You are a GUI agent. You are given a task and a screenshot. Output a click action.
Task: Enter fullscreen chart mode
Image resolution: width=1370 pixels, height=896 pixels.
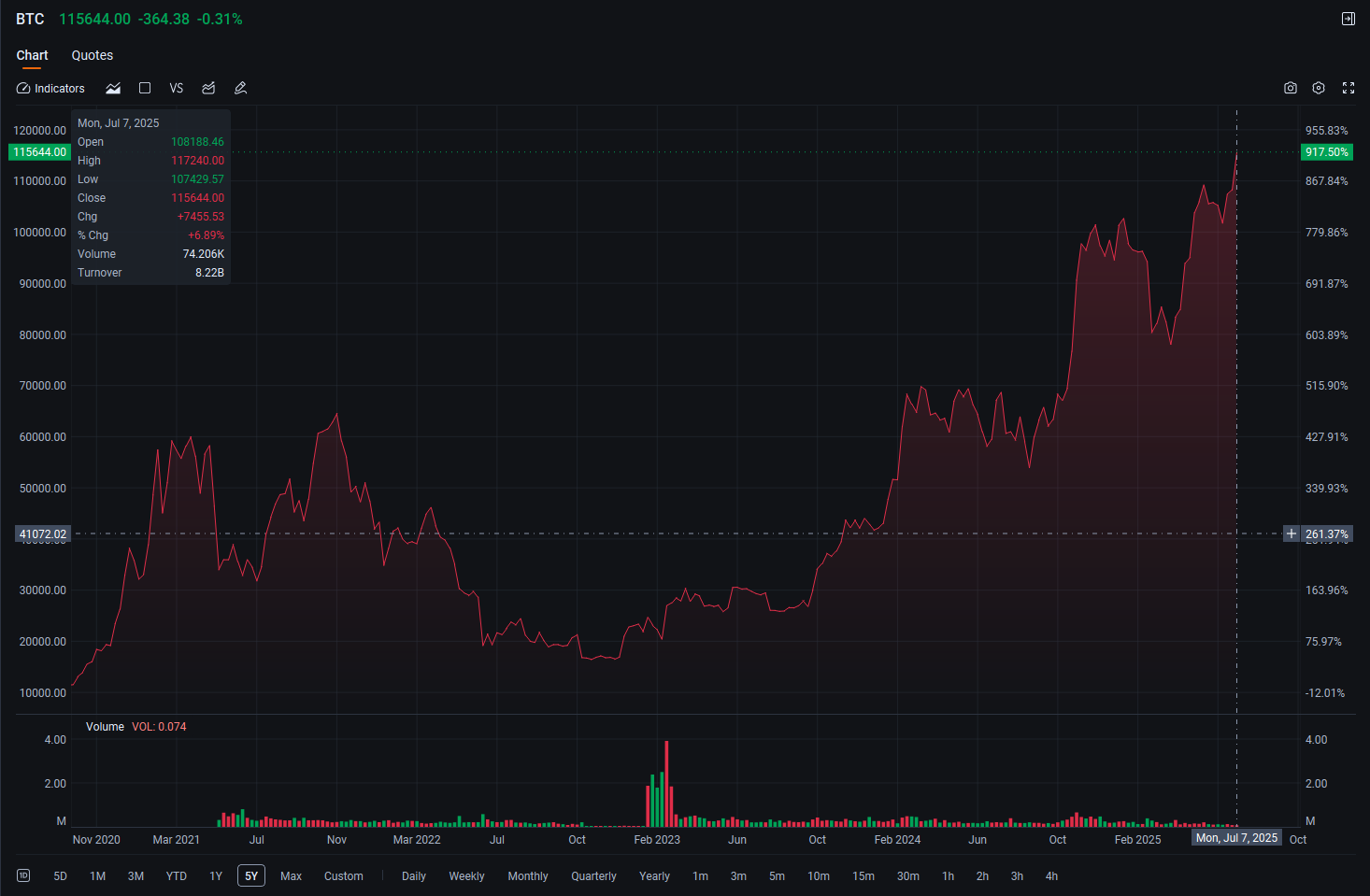[1349, 88]
